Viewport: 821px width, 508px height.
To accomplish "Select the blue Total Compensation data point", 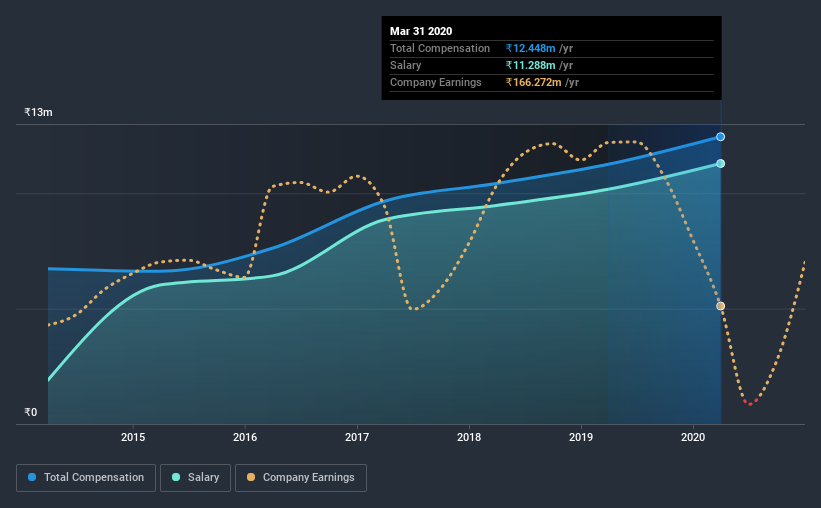I will coord(720,137).
